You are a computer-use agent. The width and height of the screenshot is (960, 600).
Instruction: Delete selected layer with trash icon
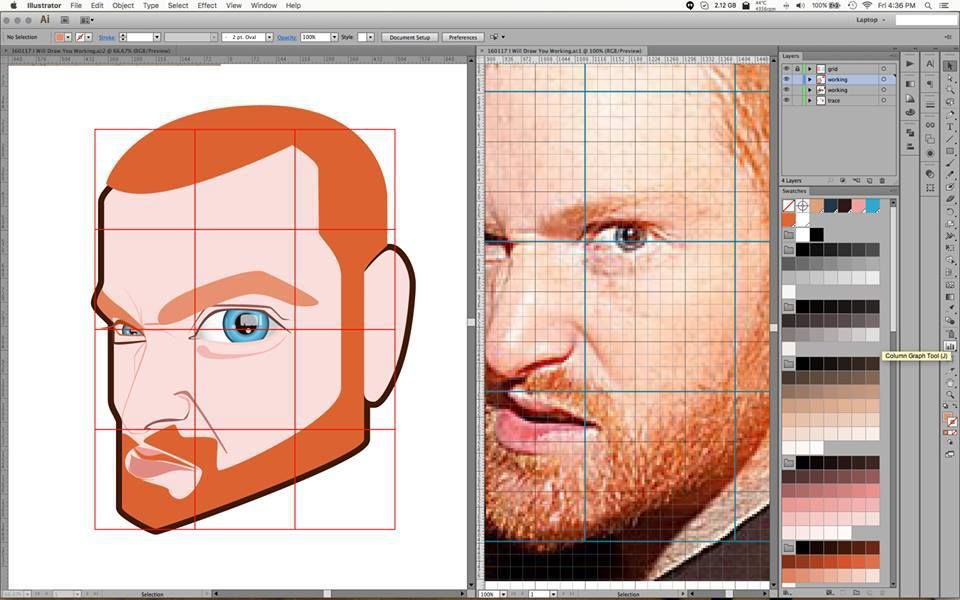tap(882, 181)
